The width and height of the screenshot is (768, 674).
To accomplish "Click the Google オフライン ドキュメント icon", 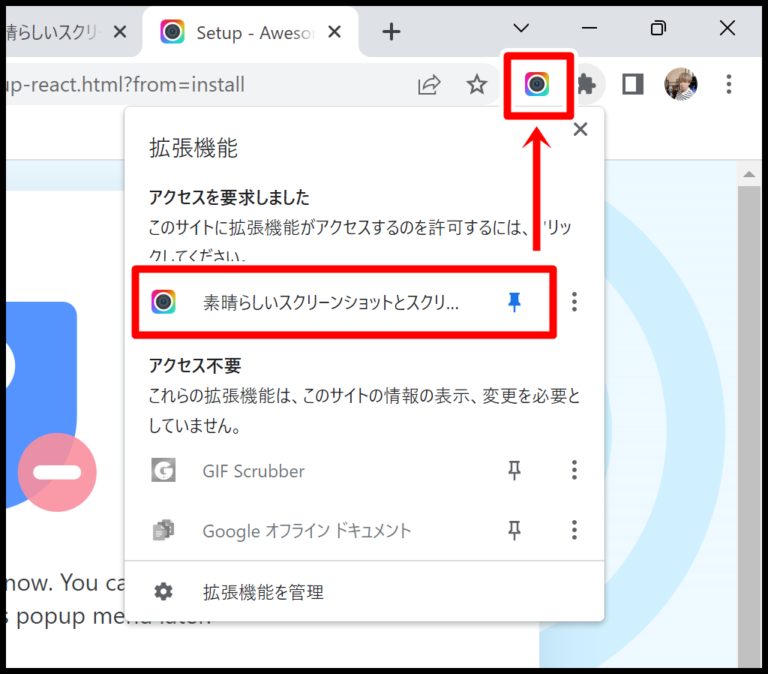I will (163, 530).
